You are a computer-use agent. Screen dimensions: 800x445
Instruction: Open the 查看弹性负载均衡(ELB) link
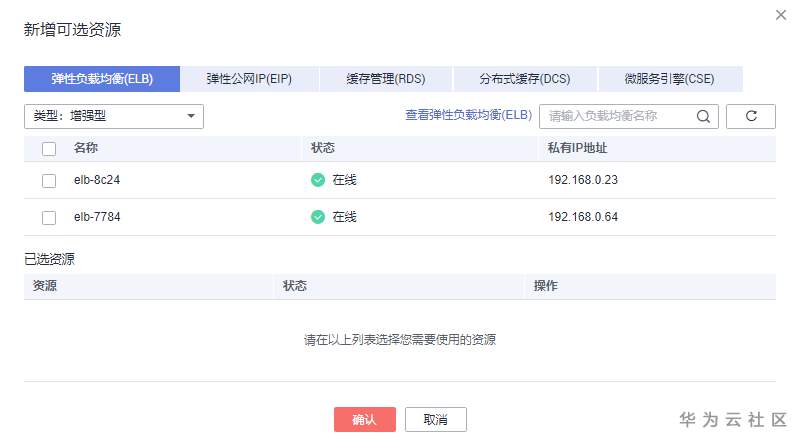coord(468,115)
